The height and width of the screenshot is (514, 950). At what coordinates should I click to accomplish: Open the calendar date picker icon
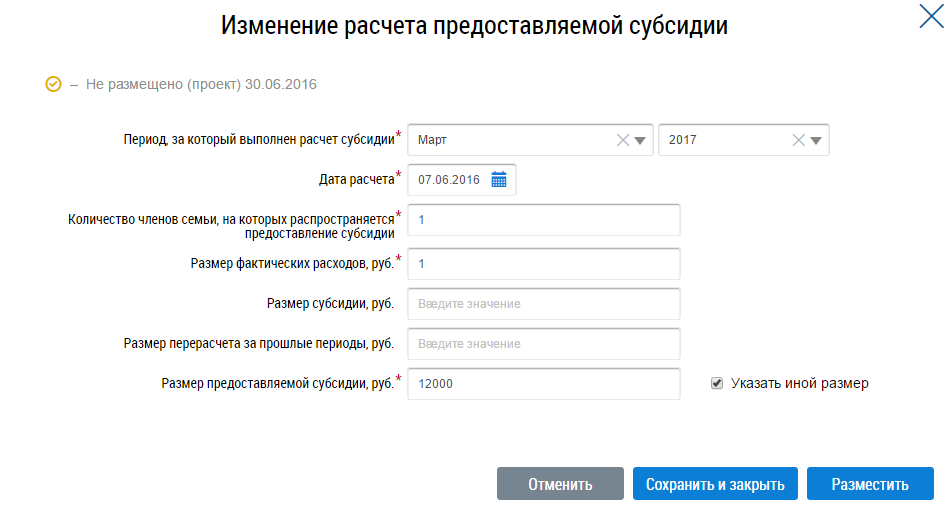tap(499, 180)
